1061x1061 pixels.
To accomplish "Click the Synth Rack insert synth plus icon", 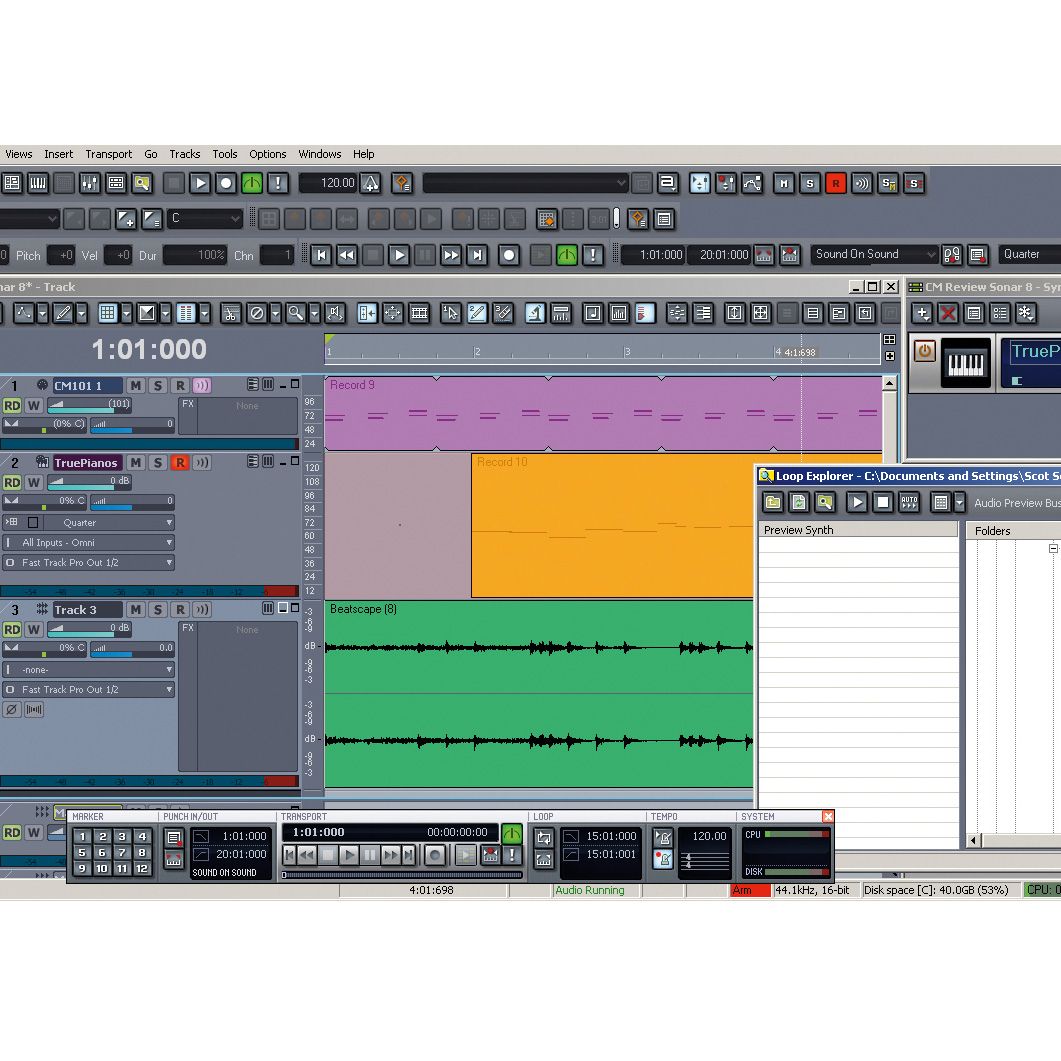I will [922, 313].
